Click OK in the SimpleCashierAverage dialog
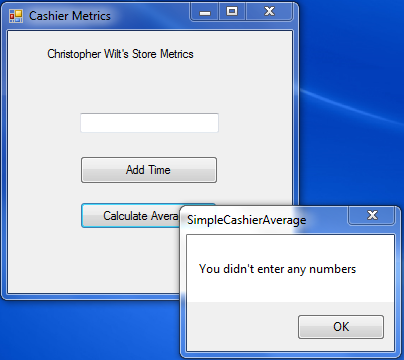 [341, 327]
